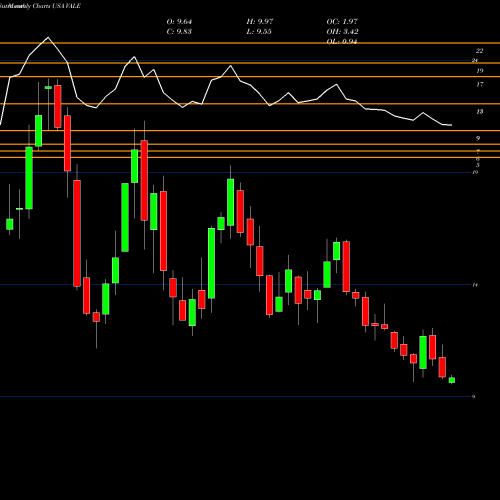Click the right end of the white indicator line
The height and width of the screenshot is (500, 500).
pyautogui.click(x=452, y=125)
